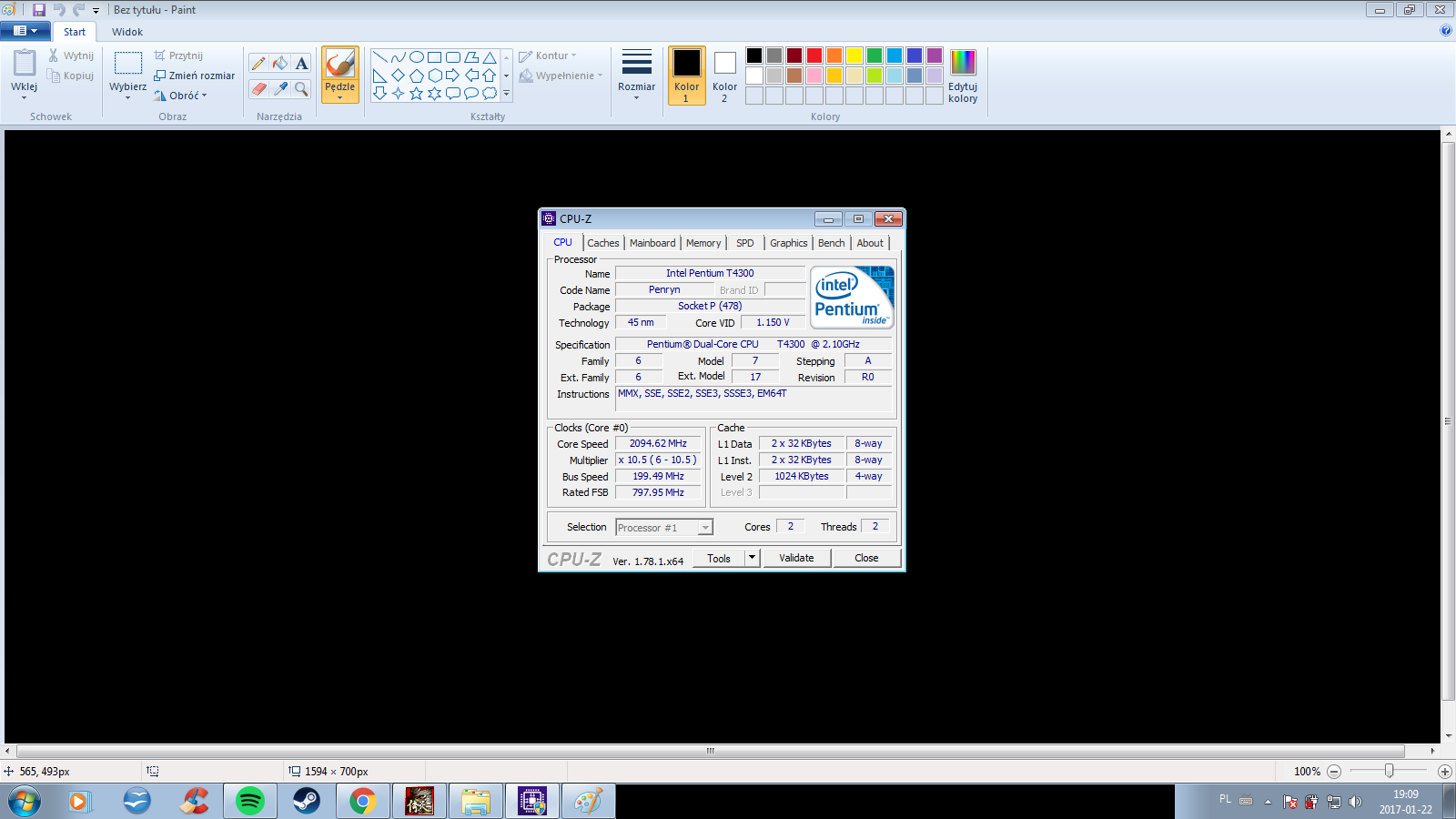Image resolution: width=1456 pixels, height=819 pixels.
Task: Select the Pędzle brush tool
Action: coord(340,66)
